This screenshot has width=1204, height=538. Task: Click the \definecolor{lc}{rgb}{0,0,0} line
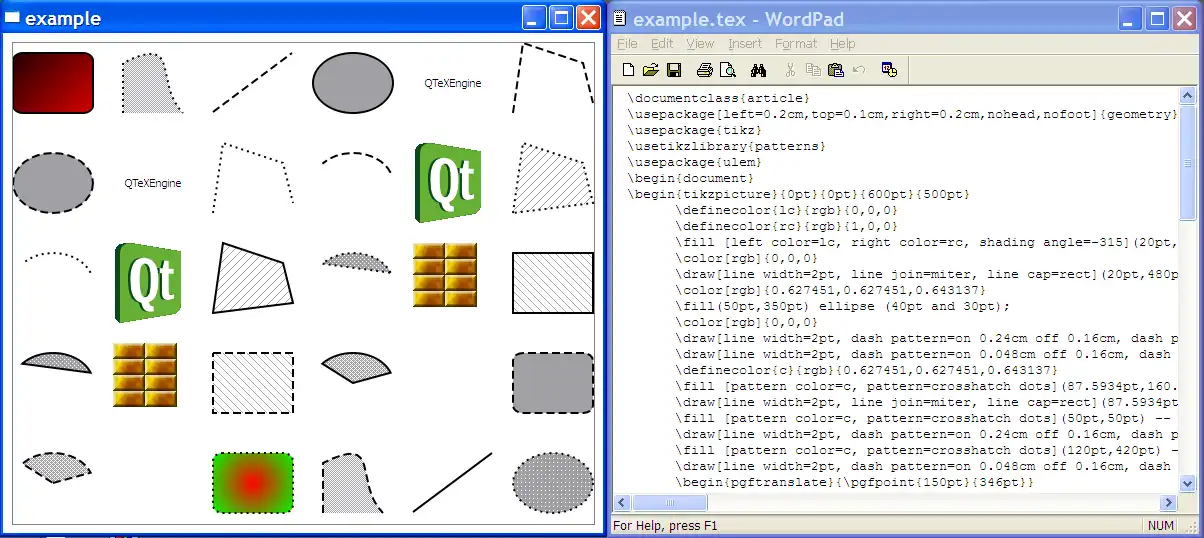(x=786, y=210)
